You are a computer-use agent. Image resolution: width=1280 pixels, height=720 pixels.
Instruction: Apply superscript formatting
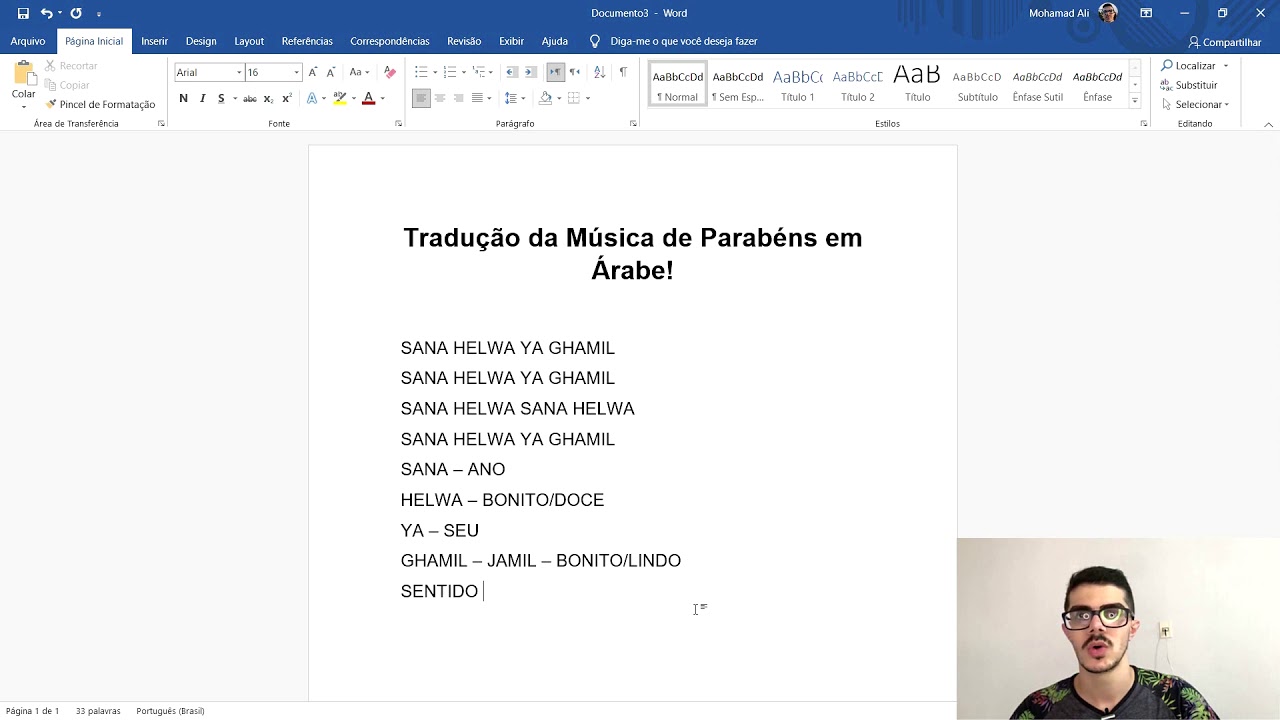click(x=287, y=98)
